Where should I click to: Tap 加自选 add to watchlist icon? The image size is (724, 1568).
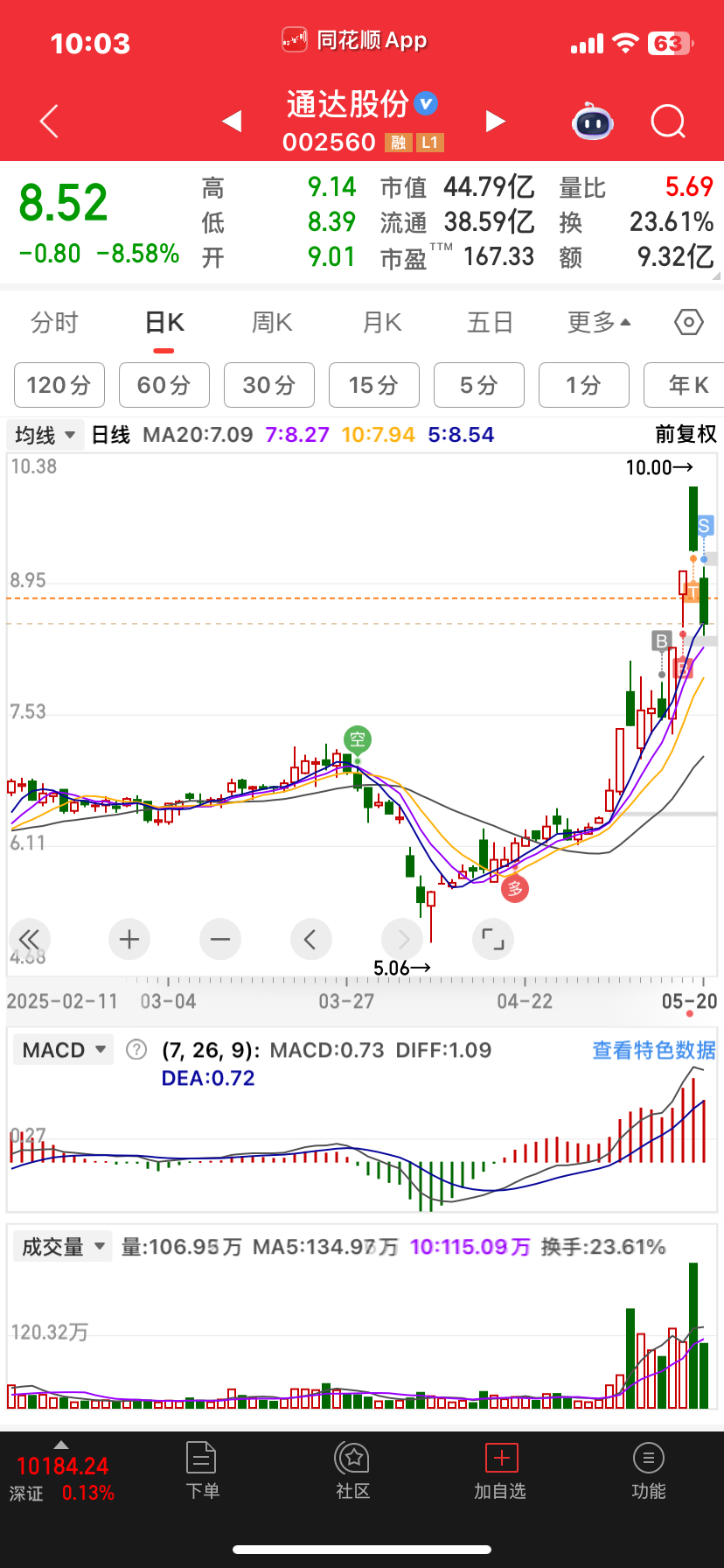pos(501,1470)
